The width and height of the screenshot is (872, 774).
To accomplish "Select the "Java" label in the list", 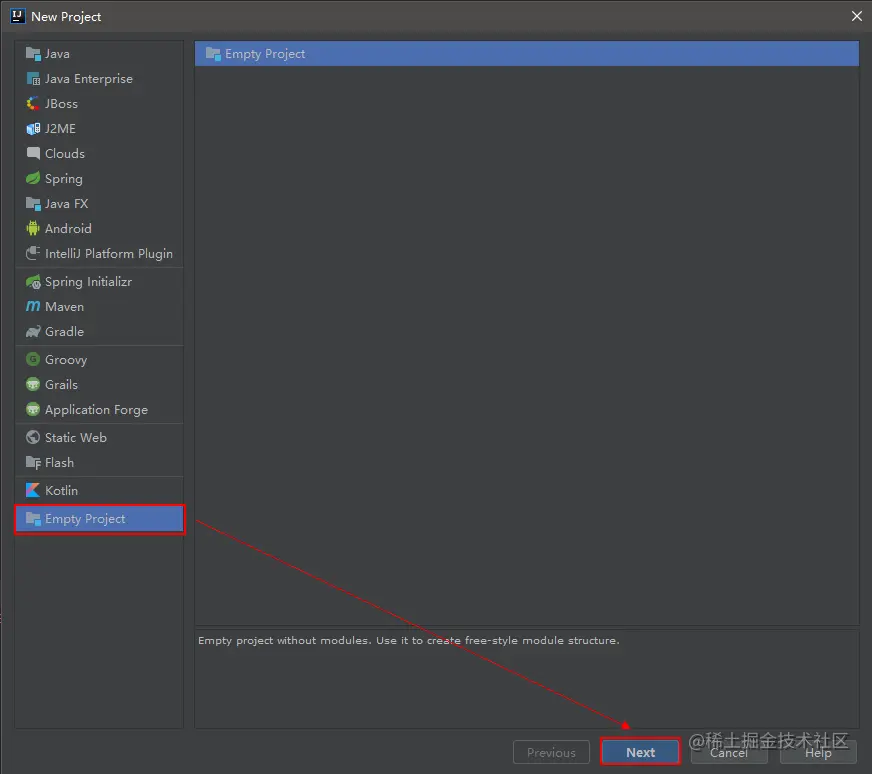I will click(57, 54).
